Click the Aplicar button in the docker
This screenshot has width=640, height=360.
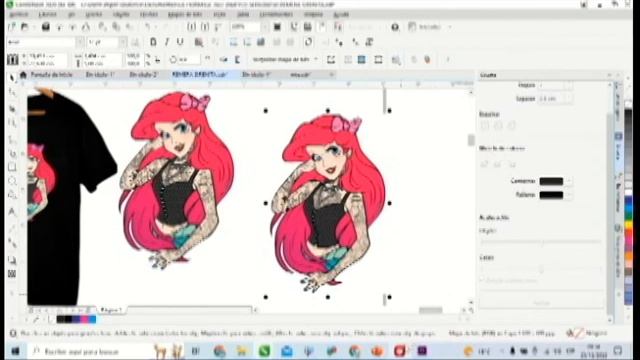(x=541, y=303)
